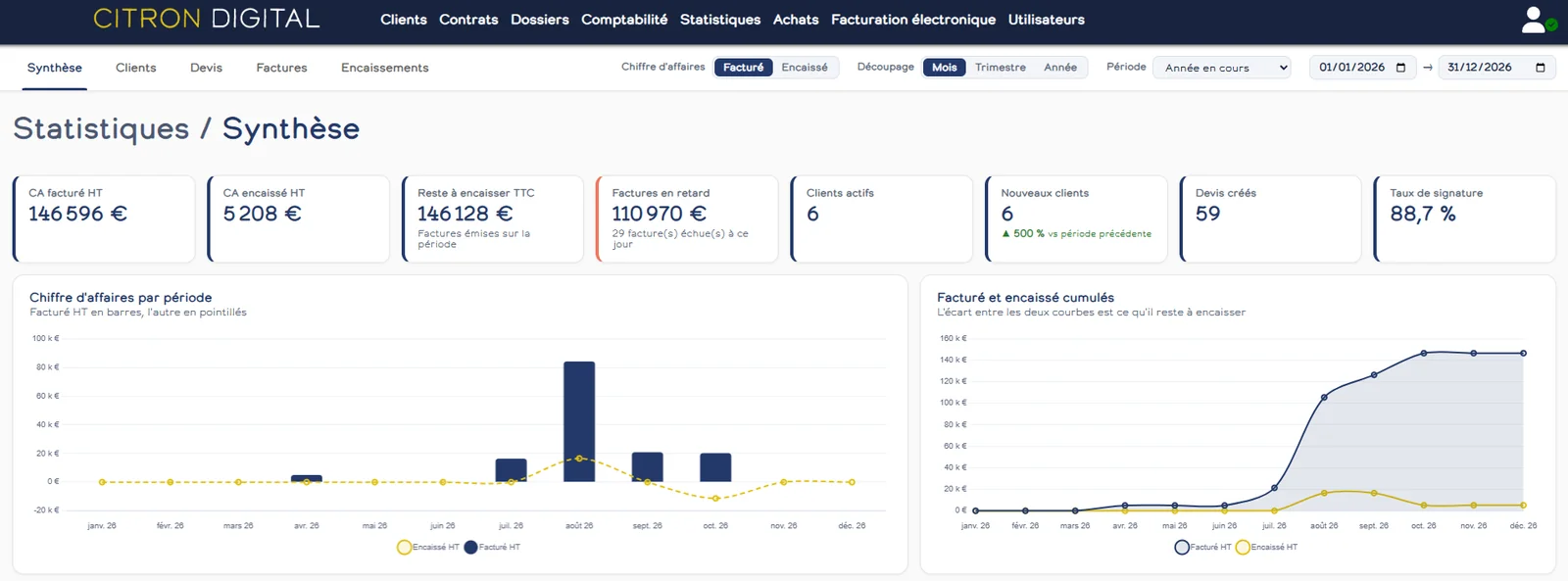Click the Taux de signature card
1568x581 pixels.
(x=1465, y=219)
